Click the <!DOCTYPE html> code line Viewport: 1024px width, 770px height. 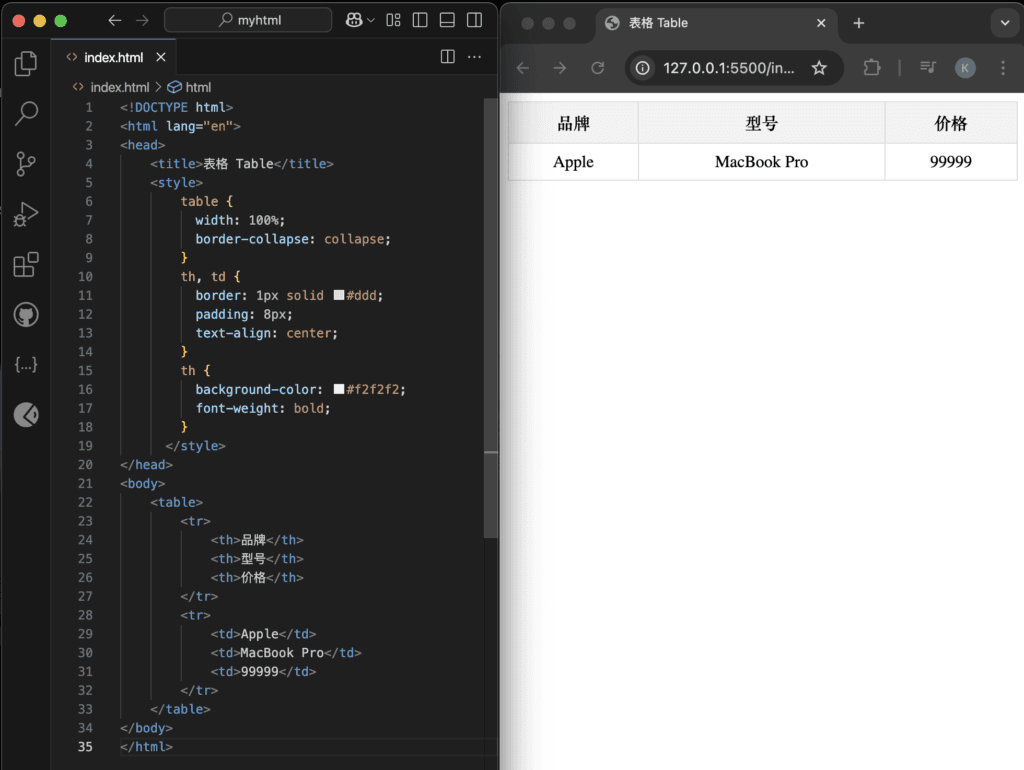(x=176, y=107)
